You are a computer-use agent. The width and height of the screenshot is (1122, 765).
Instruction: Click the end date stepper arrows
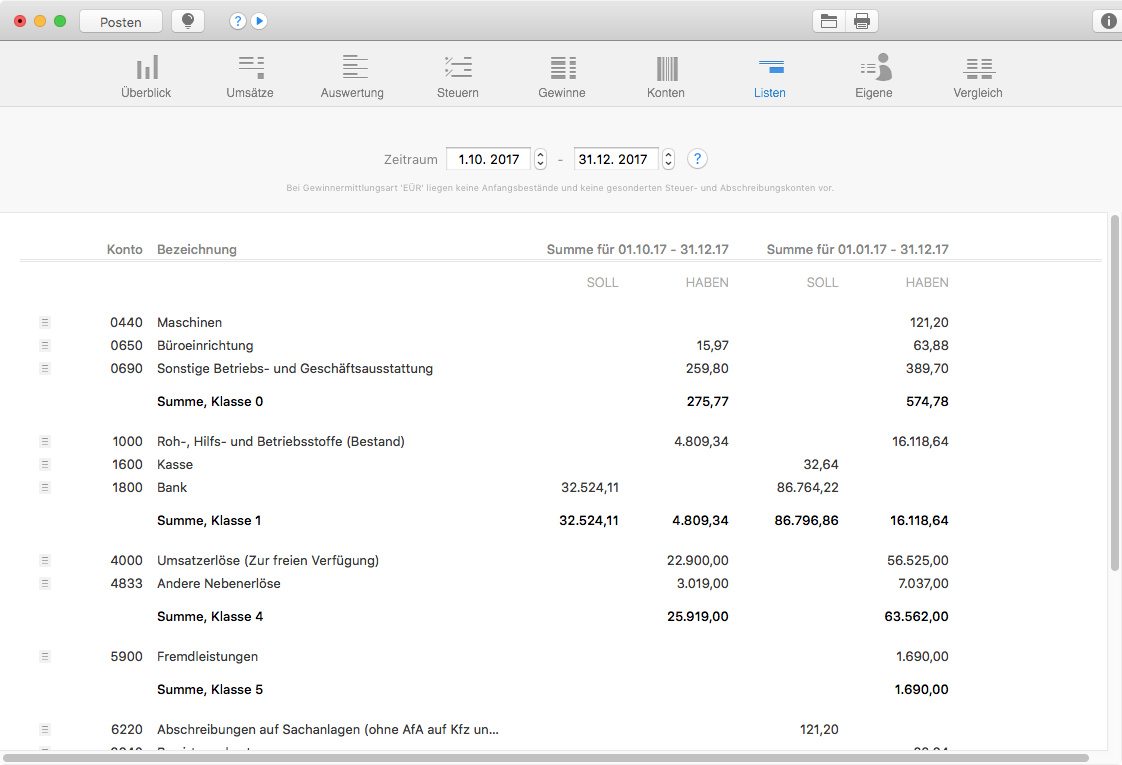tap(668, 159)
